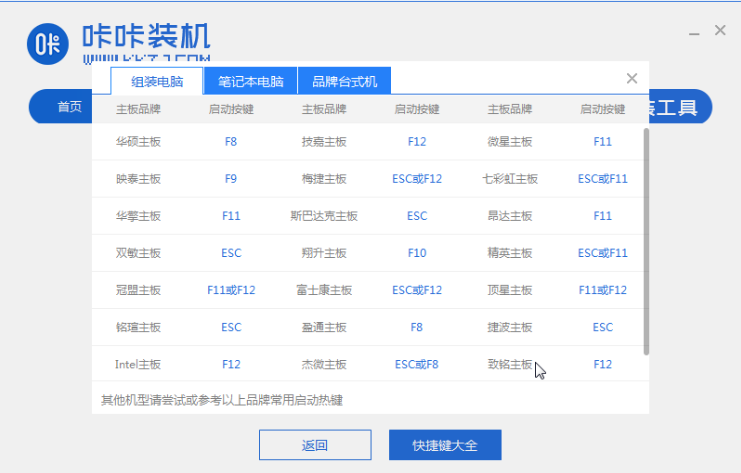Viewport: 741px width, 473px height.
Task: Click the hotkey list vertical scrollbar
Action: click(645, 240)
